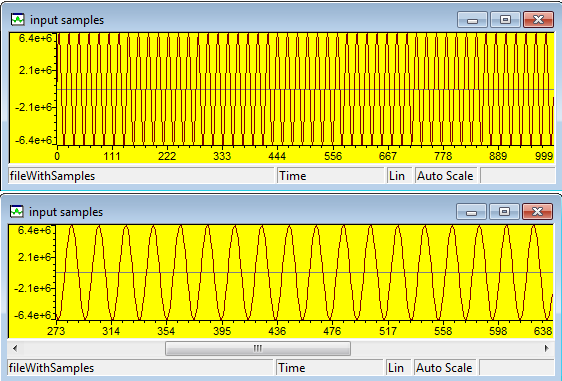Click the 2.1e+6 y-axis label in the bottom graph

click(34, 257)
